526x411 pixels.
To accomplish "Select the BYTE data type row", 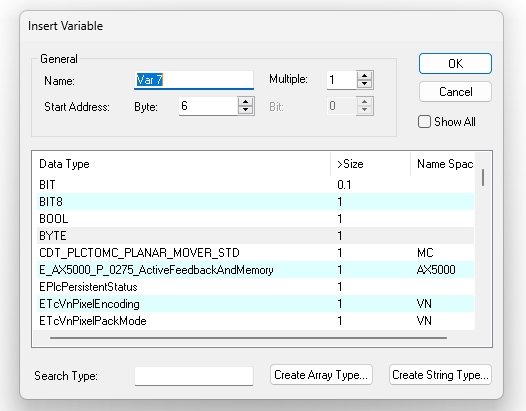I will 255,236.
